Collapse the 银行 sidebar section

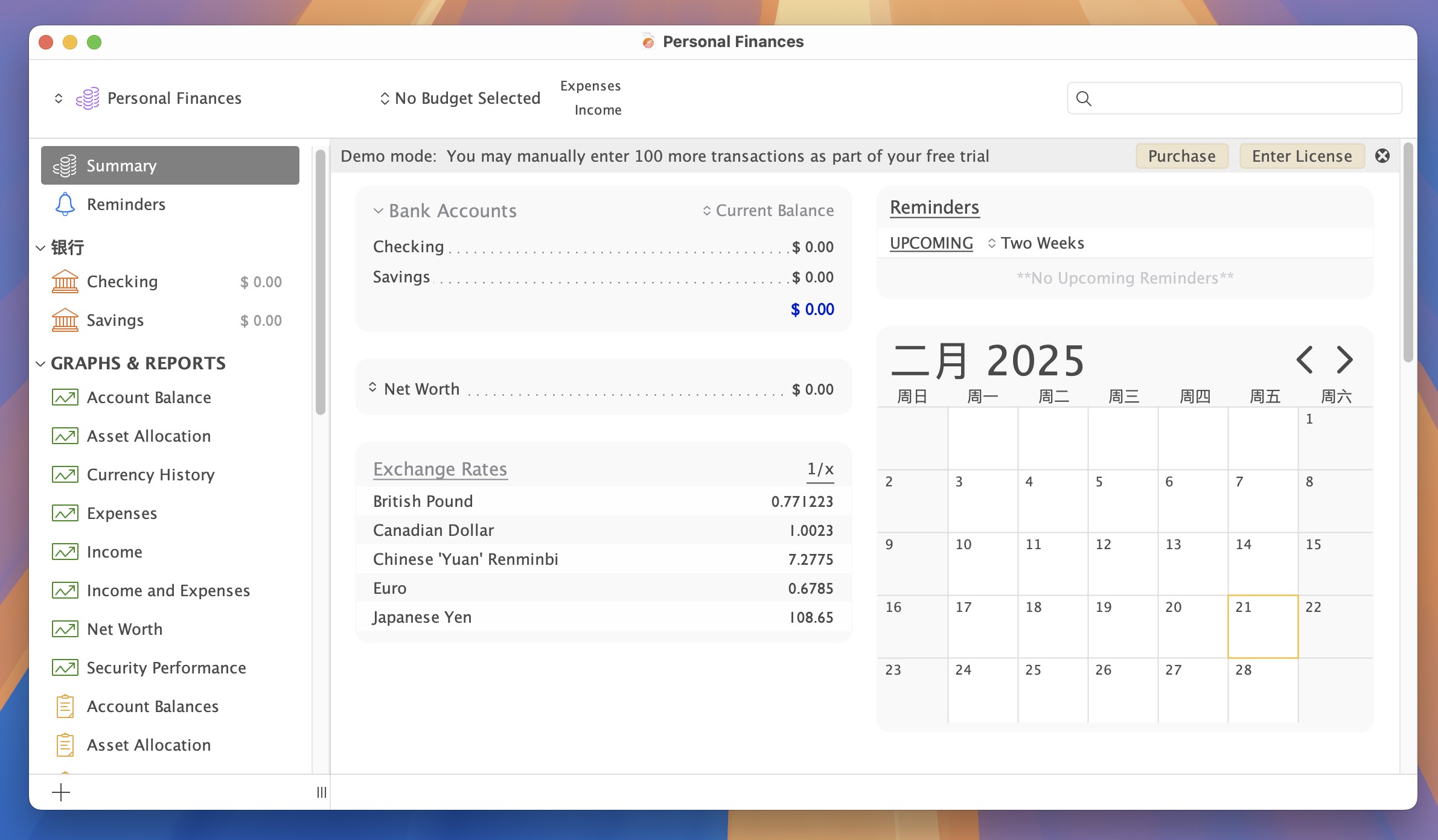[40, 248]
